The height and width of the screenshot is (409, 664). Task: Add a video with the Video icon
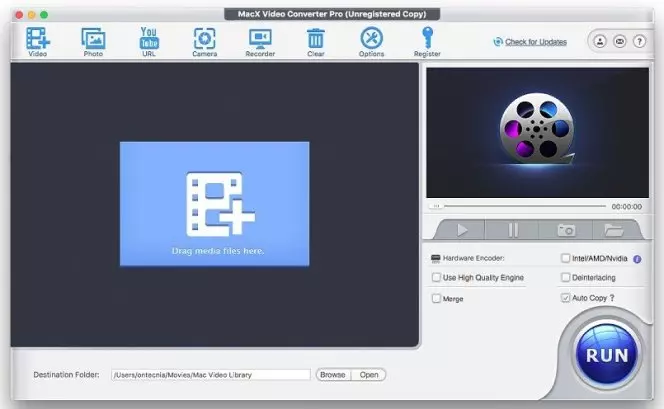click(x=38, y=41)
